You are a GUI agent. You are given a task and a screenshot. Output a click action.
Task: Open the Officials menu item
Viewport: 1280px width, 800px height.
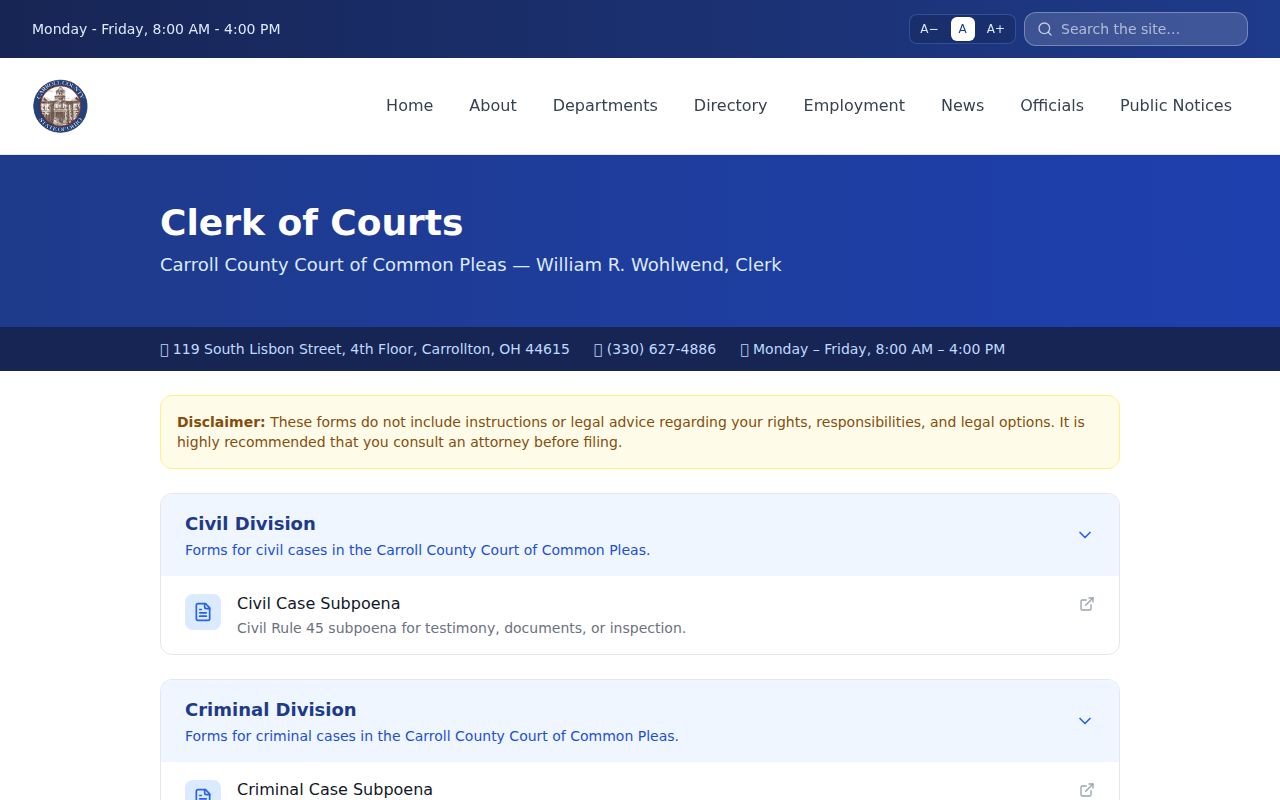[x=1052, y=106]
